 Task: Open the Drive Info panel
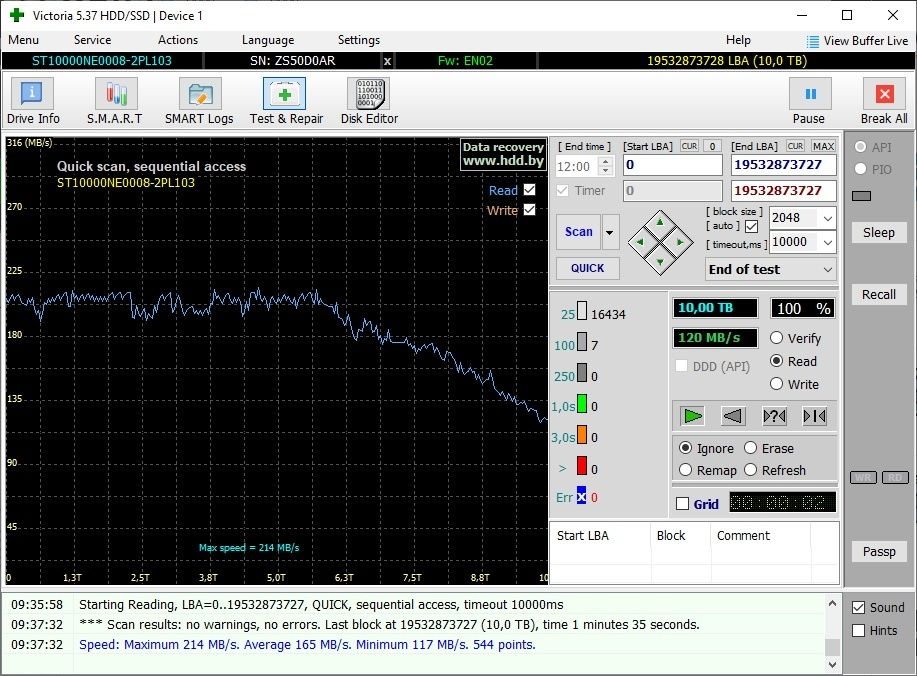pos(33,101)
